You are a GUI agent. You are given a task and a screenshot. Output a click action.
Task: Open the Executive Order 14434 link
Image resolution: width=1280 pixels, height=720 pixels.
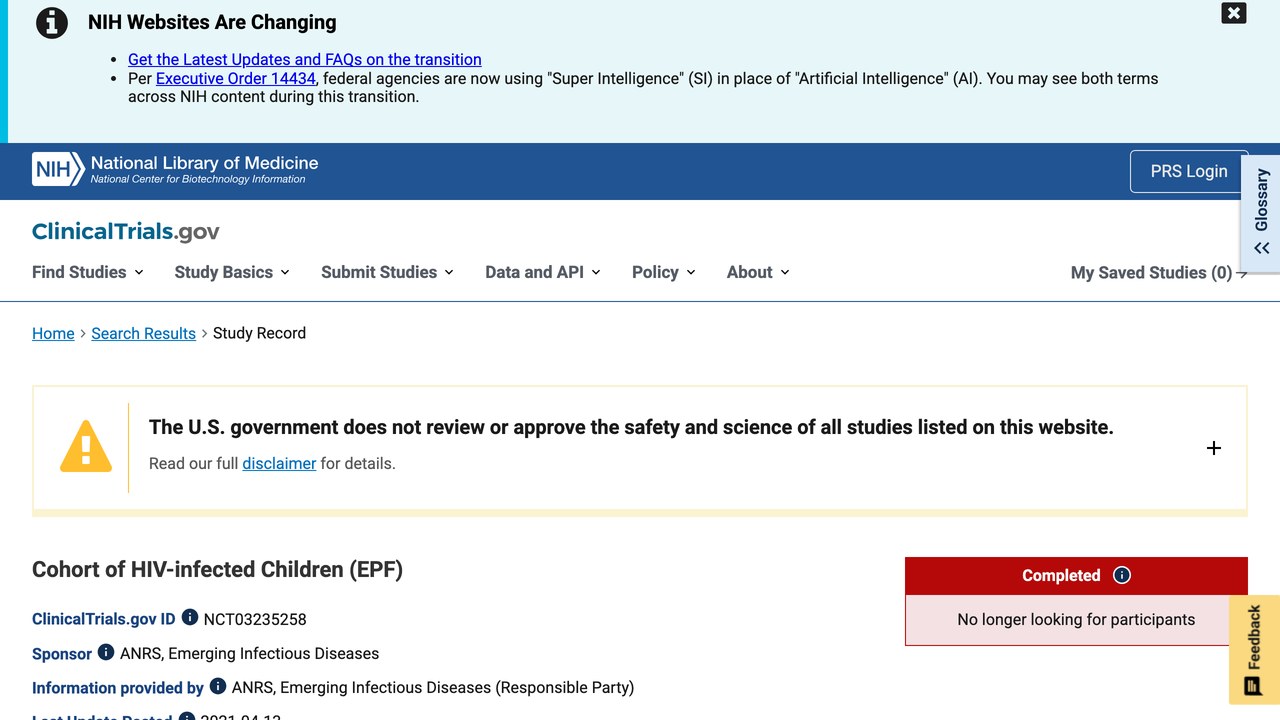coord(236,78)
